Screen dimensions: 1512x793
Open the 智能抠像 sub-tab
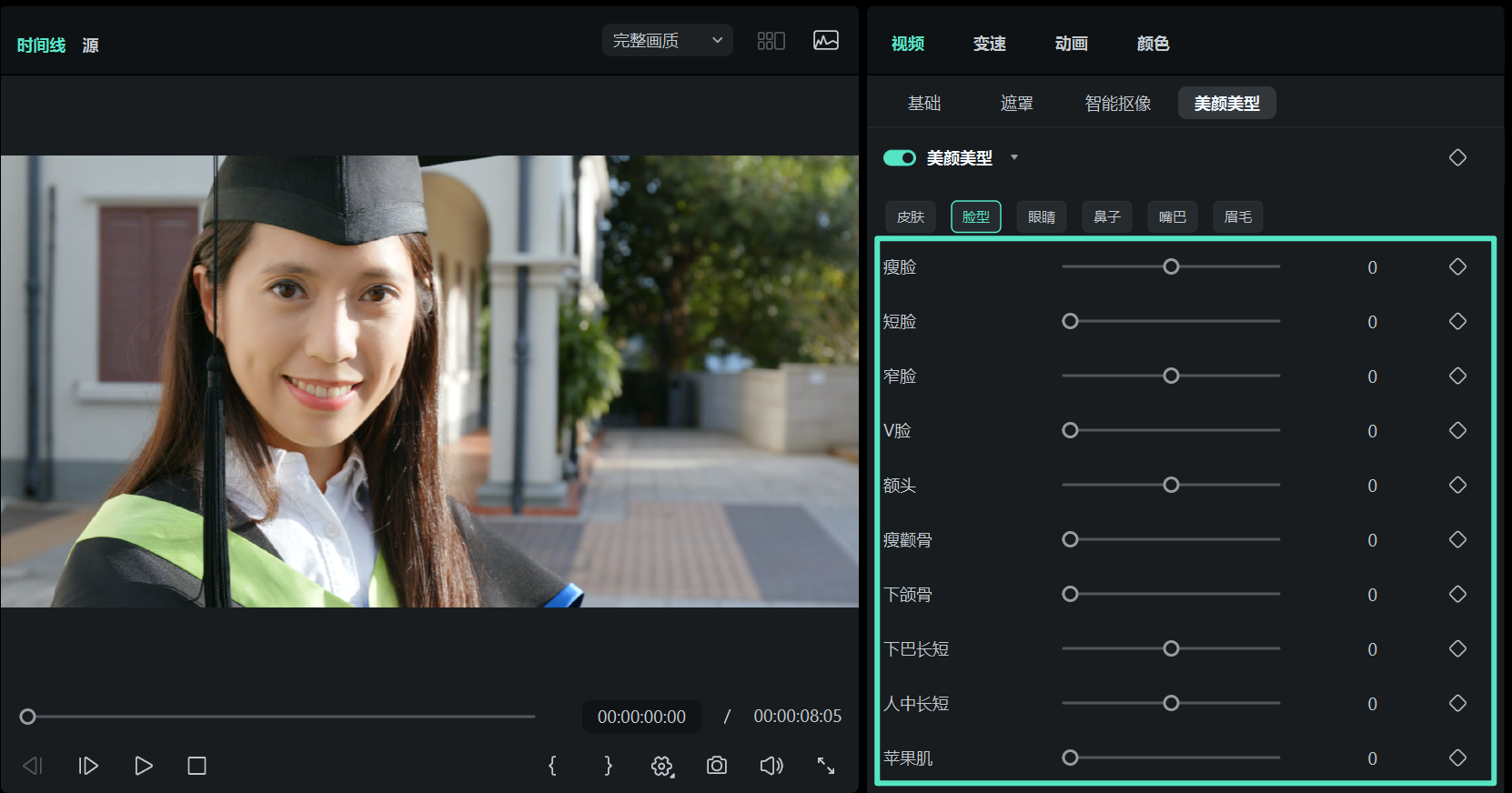click(1117, 104)
